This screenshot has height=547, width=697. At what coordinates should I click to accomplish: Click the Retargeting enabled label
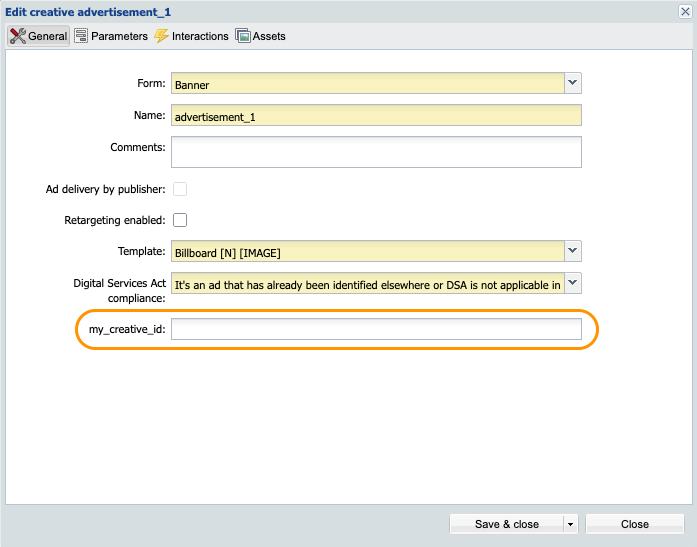tap(115, 220)
